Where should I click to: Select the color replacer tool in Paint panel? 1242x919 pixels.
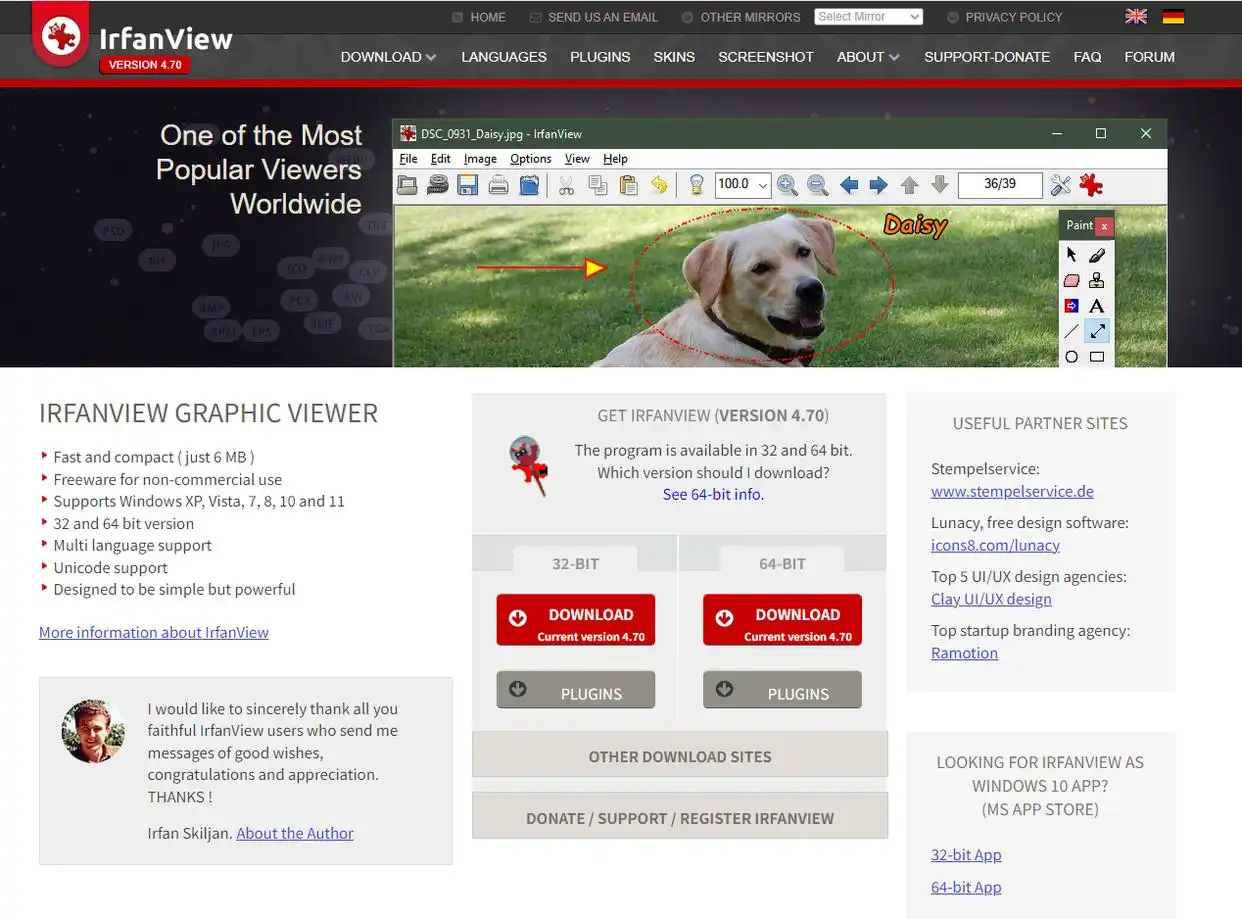pyautogui.click(x=1071, y=306)
